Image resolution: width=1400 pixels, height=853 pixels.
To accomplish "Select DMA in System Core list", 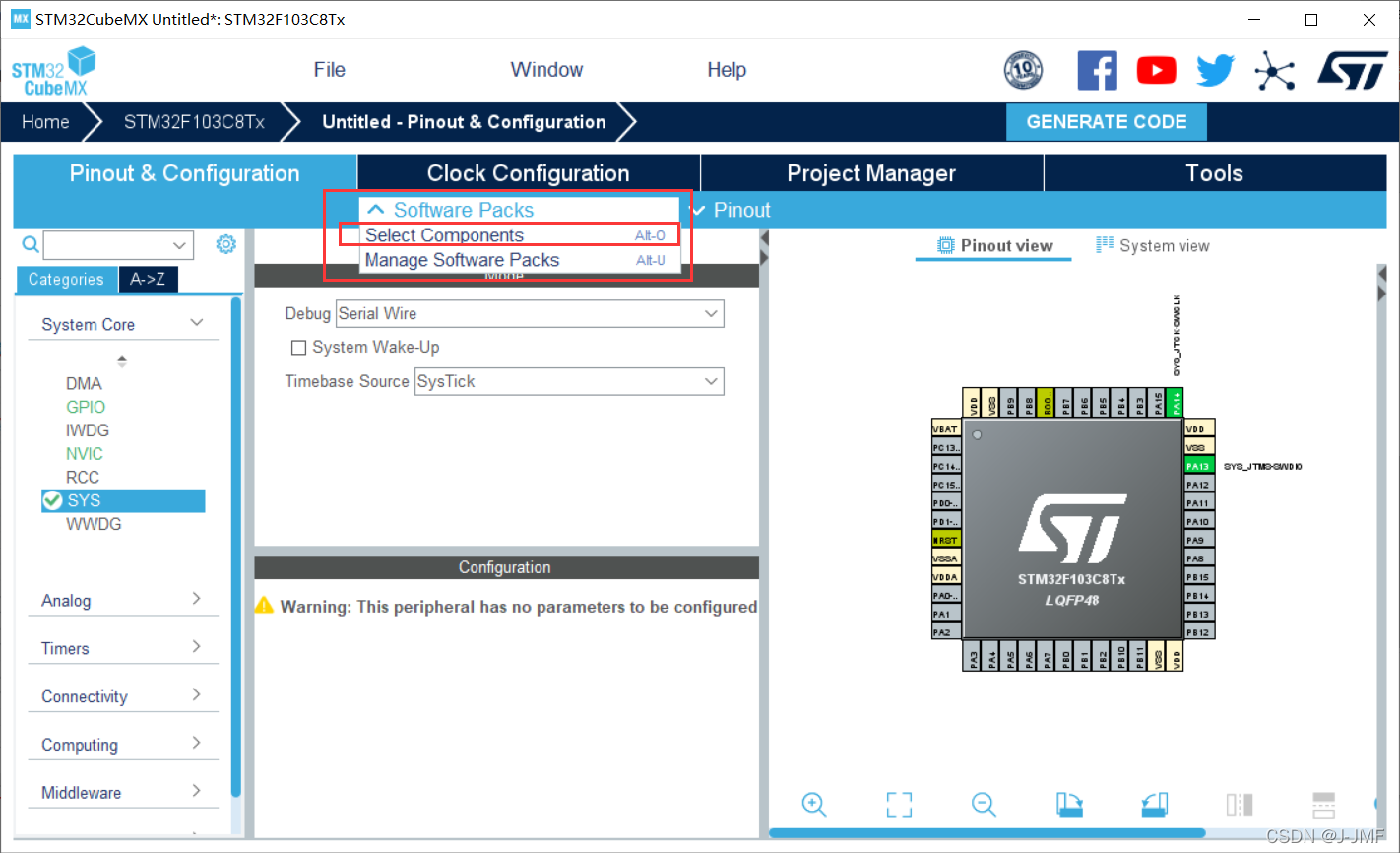I will click(x=84, y=383).
